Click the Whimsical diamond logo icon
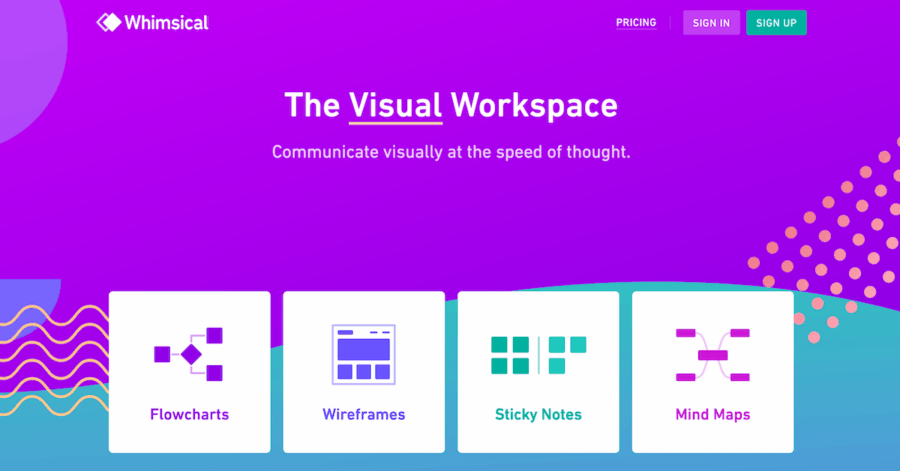This screenshot has height=471, width=900. (108, 22)
